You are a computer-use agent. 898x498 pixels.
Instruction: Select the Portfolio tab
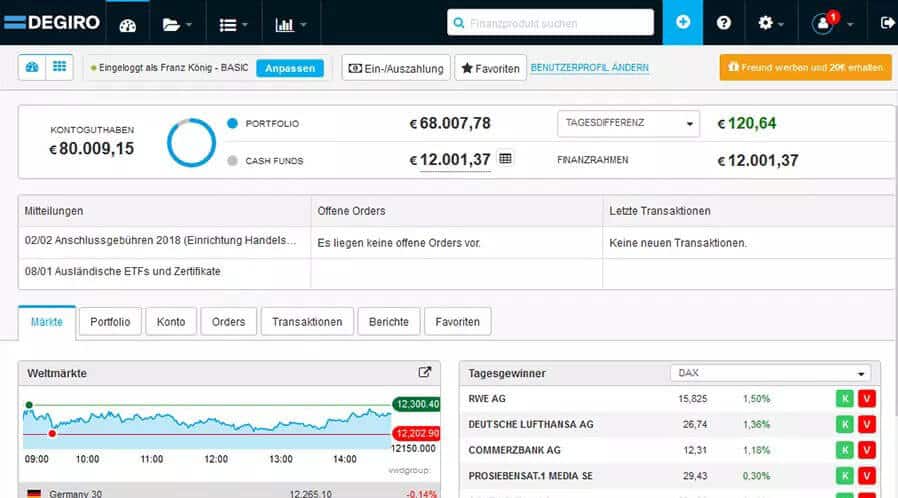pyautogui.click(x=110, y=322)
